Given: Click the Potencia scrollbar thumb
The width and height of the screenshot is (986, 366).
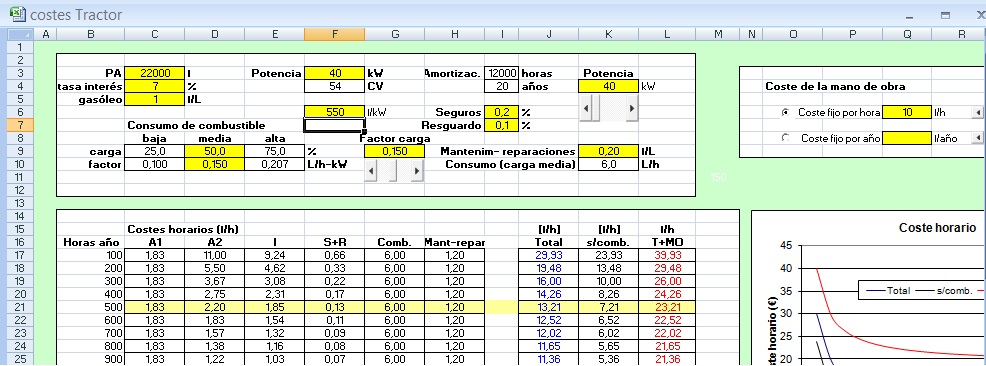Looking at the screenshot, I should pos(596,108).
